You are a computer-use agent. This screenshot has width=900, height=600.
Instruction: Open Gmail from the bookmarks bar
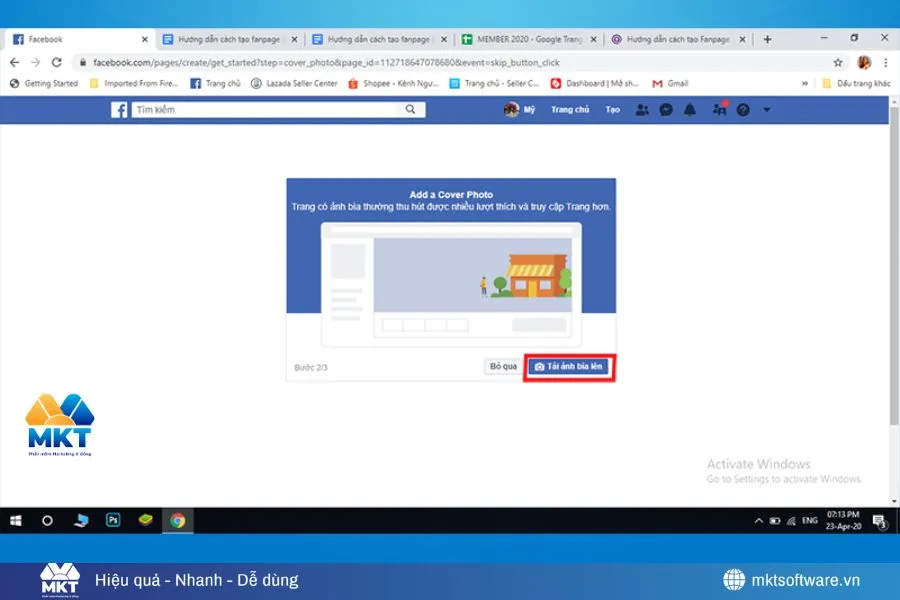pyautogui.click(x=668, y=83)
